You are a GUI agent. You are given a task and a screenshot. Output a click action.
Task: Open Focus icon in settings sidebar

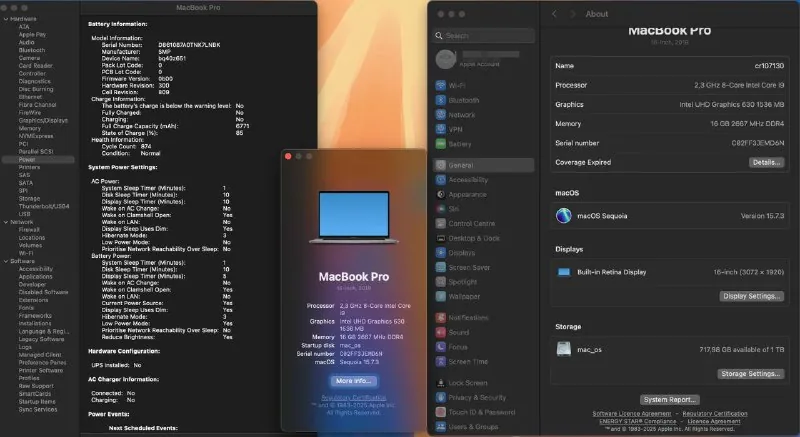(x=441, y=347)
